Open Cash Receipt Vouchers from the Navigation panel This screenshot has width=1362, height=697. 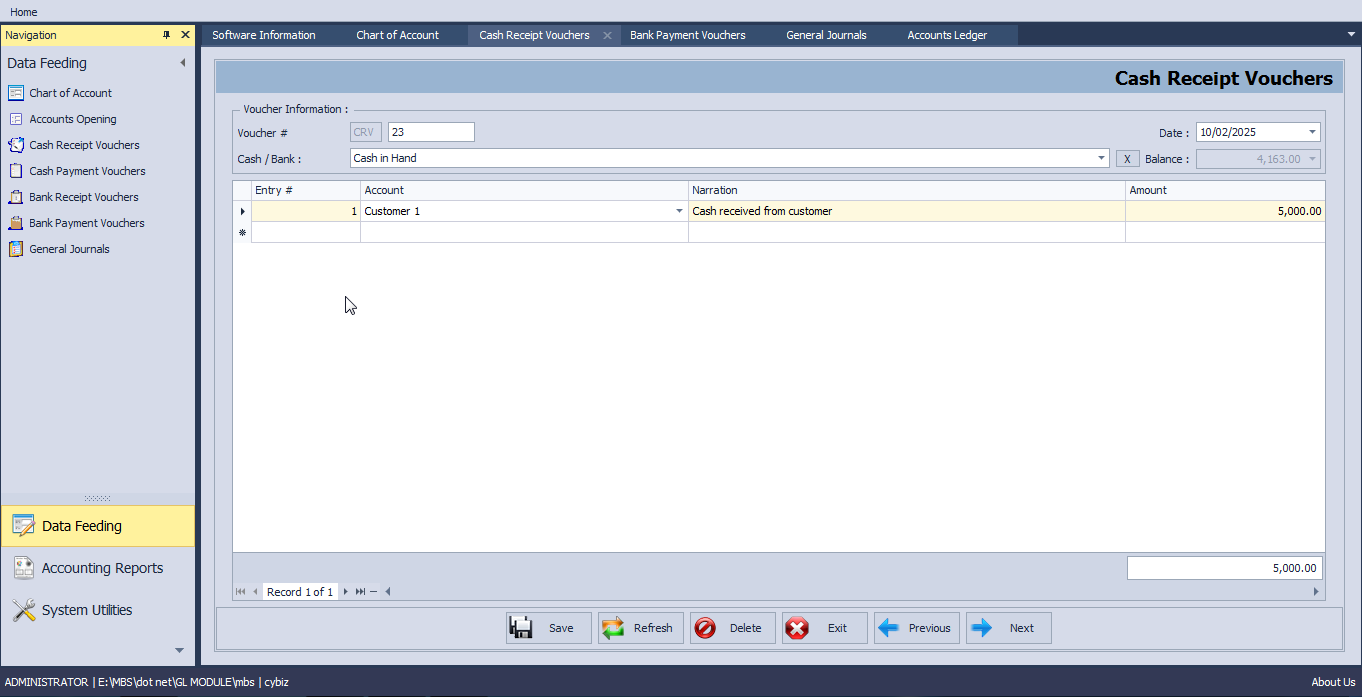pos(74,145)
